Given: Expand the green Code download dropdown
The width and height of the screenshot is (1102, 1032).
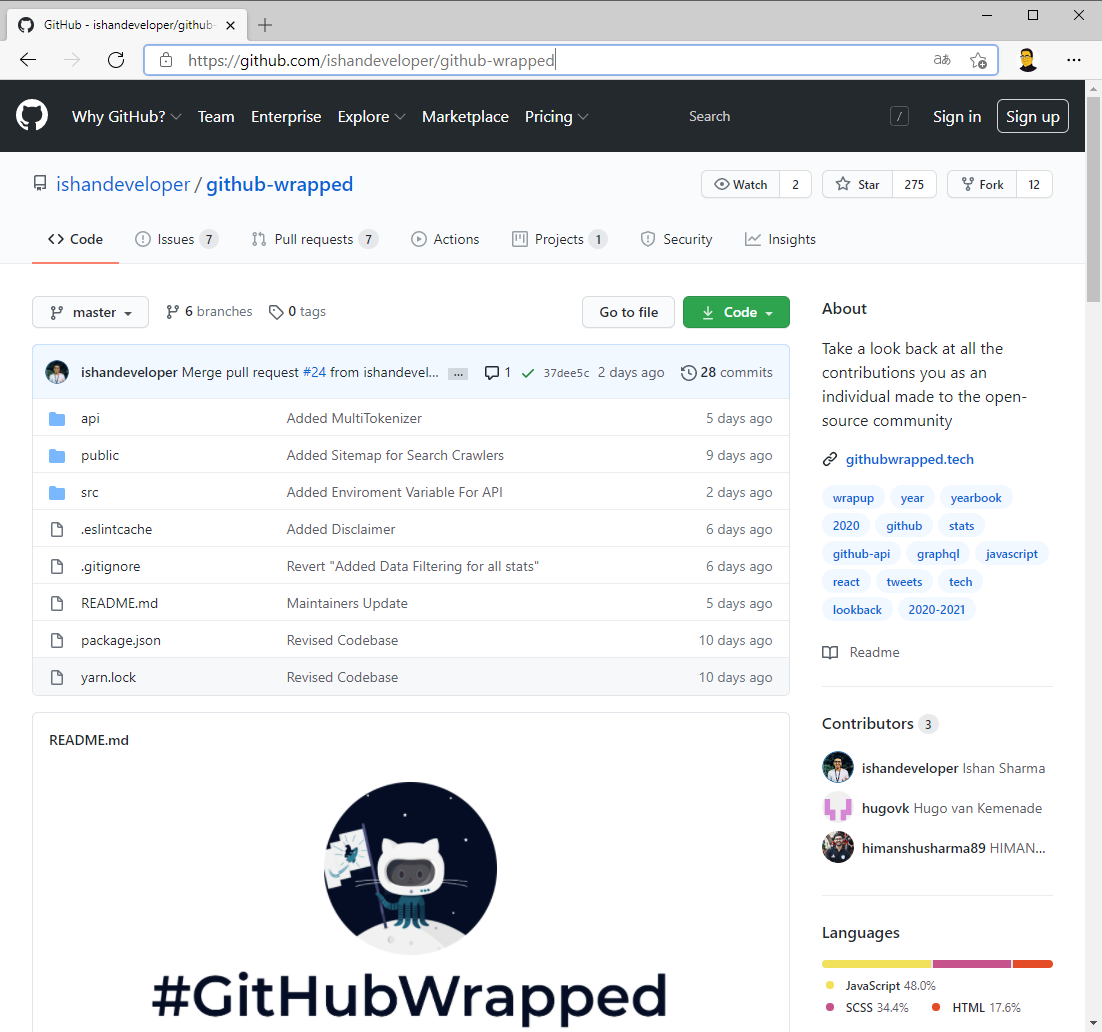Looking at the screenshot, I should [736, 312].
